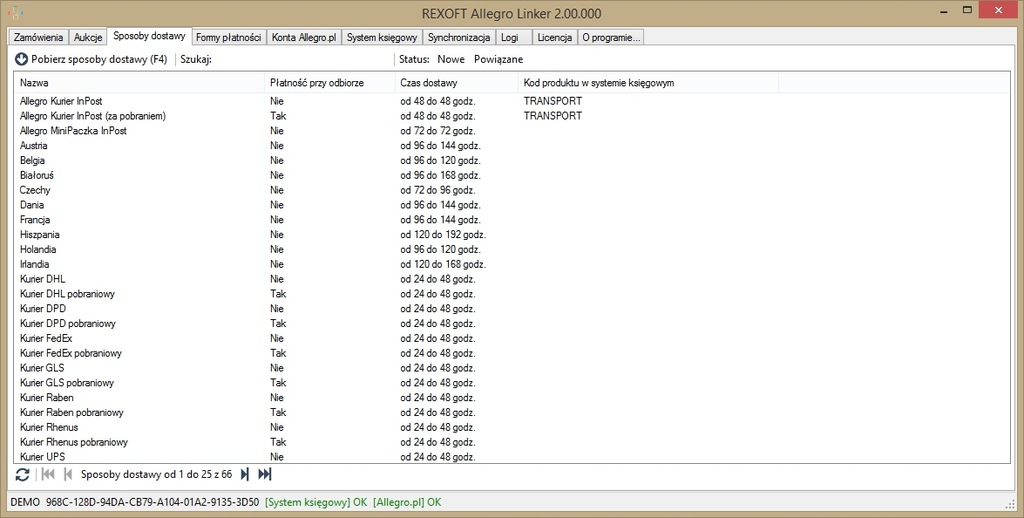Jump to last page of delivery methods
The image size is (1024, 518).
coord(264,475)
